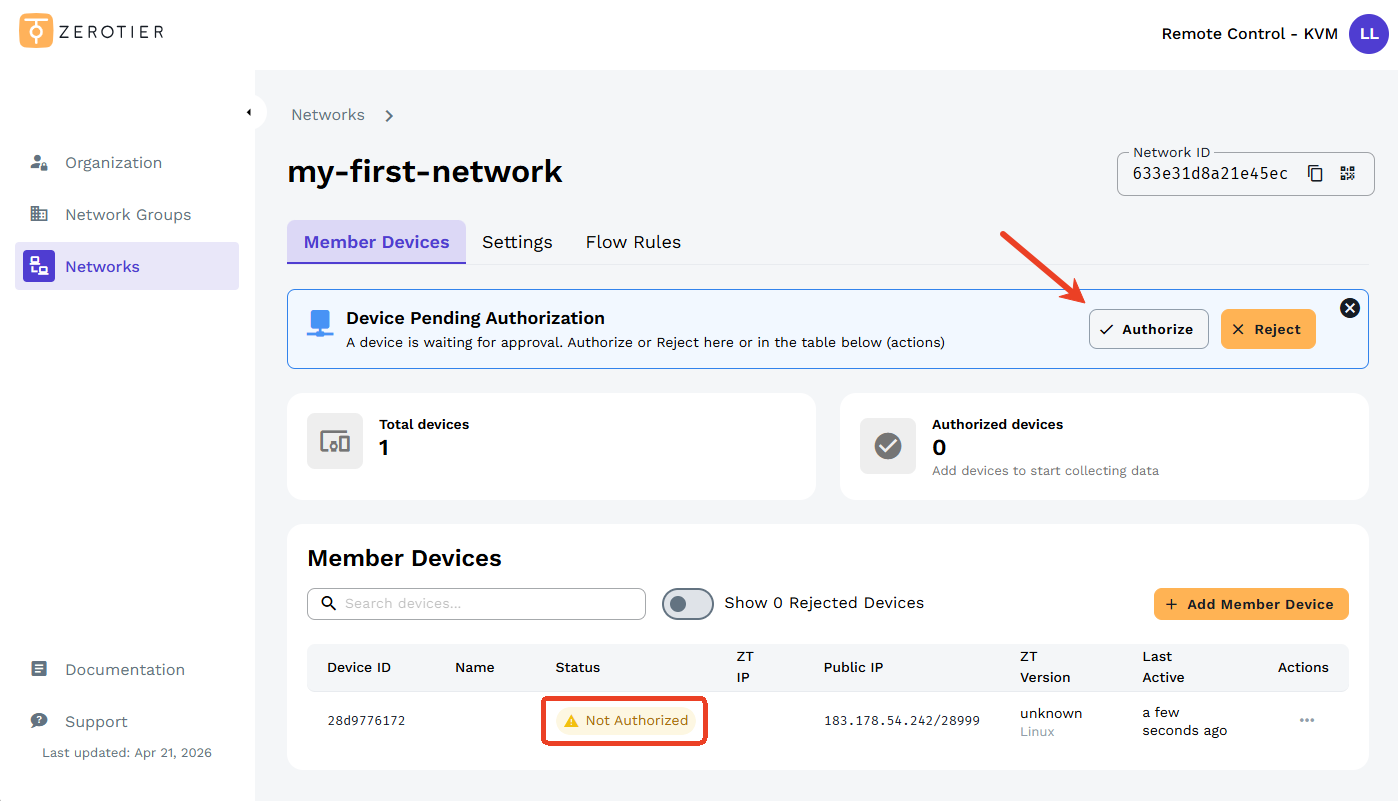Open the Support page
The width and height of the screenshot is (1398, 801).
pos(96,722)
